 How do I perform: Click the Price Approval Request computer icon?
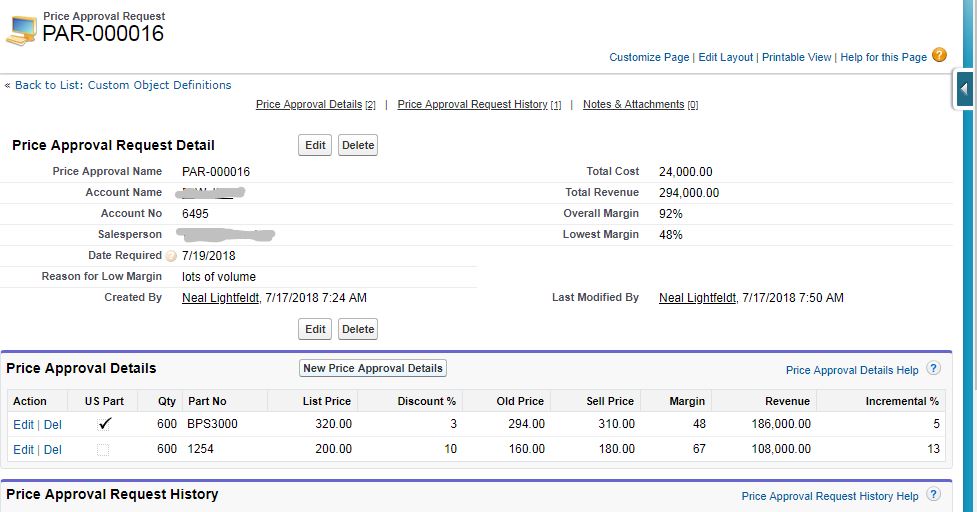(x=21, y=32)
